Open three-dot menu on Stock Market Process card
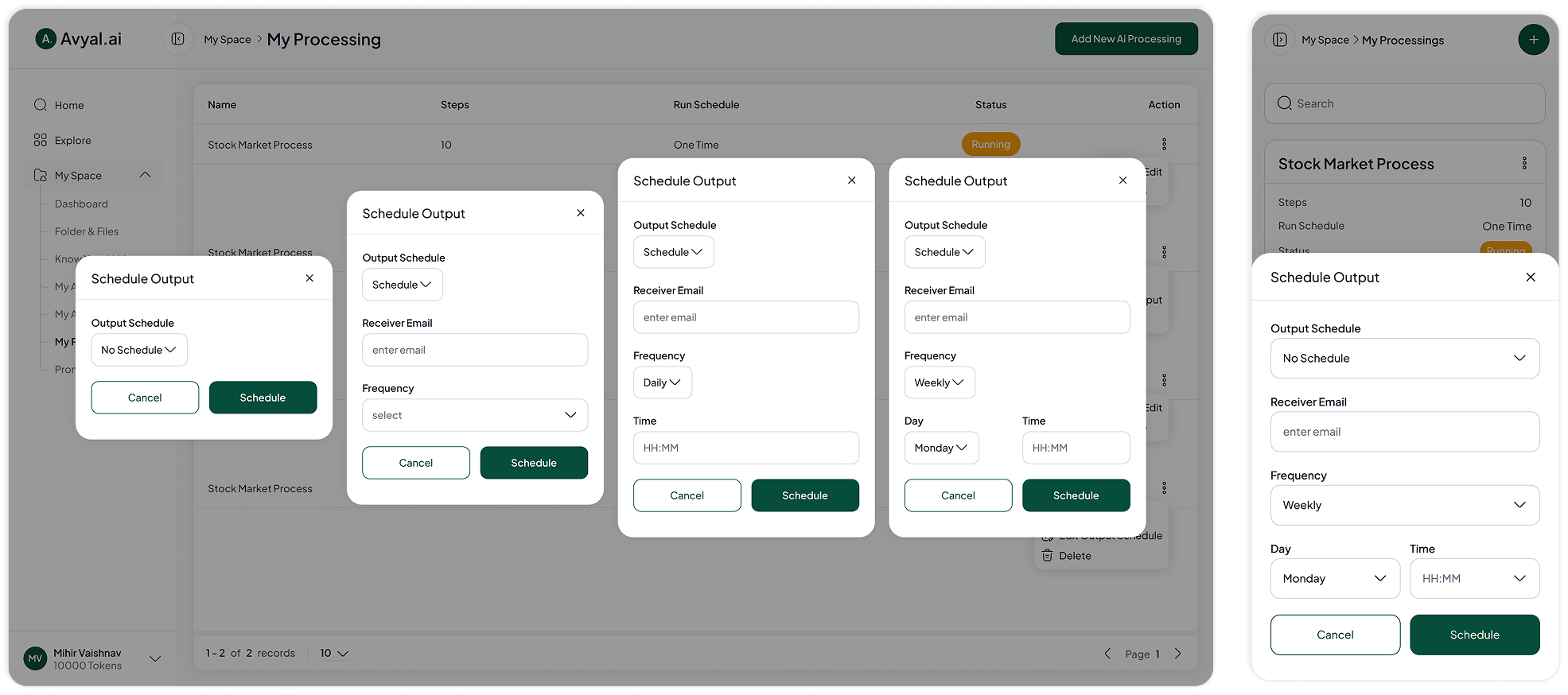This screenshot has height=695, width=1568. click(1524, 163)
